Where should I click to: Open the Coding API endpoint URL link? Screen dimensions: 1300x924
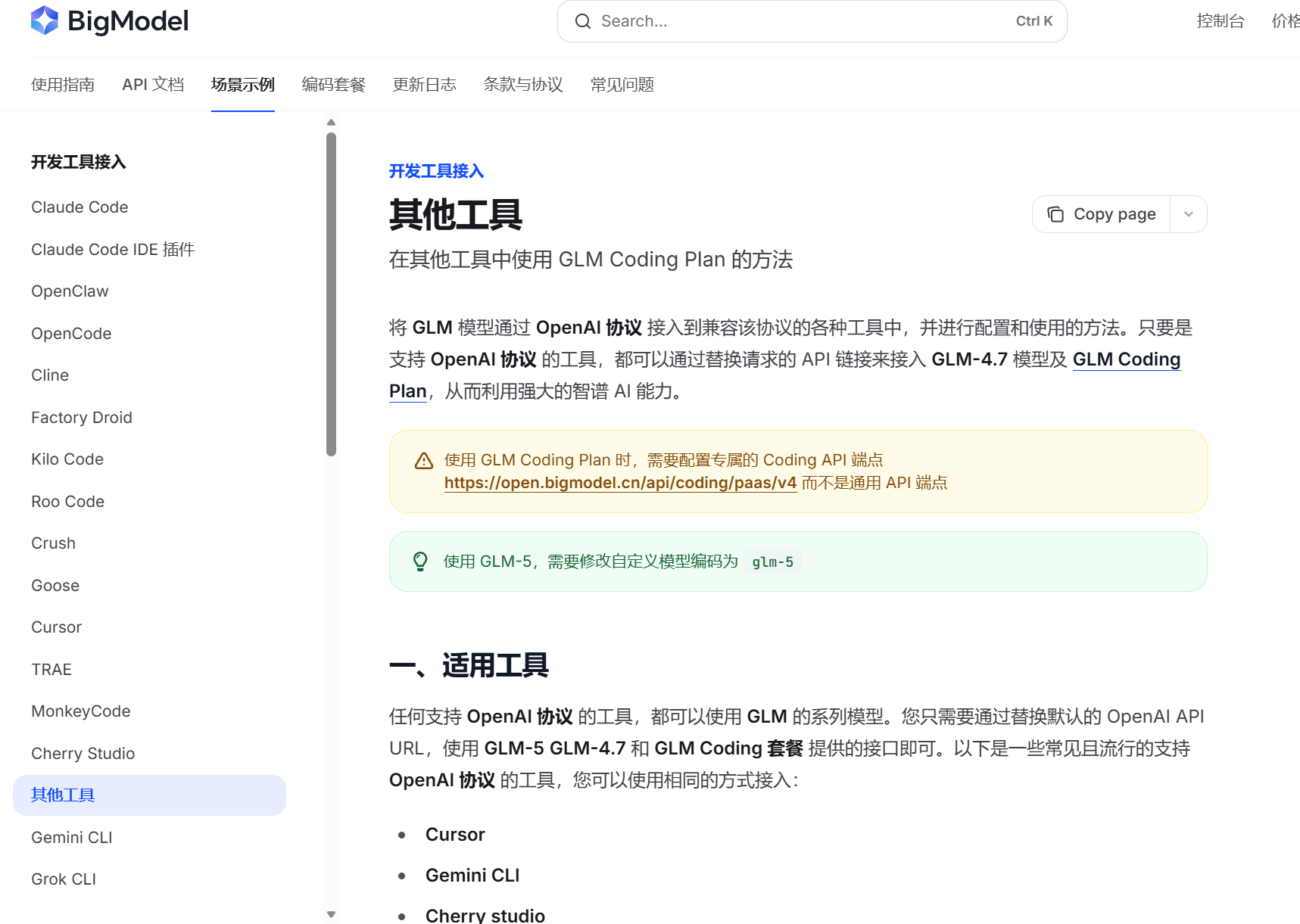pyautogui.click(x=620, y=483)
